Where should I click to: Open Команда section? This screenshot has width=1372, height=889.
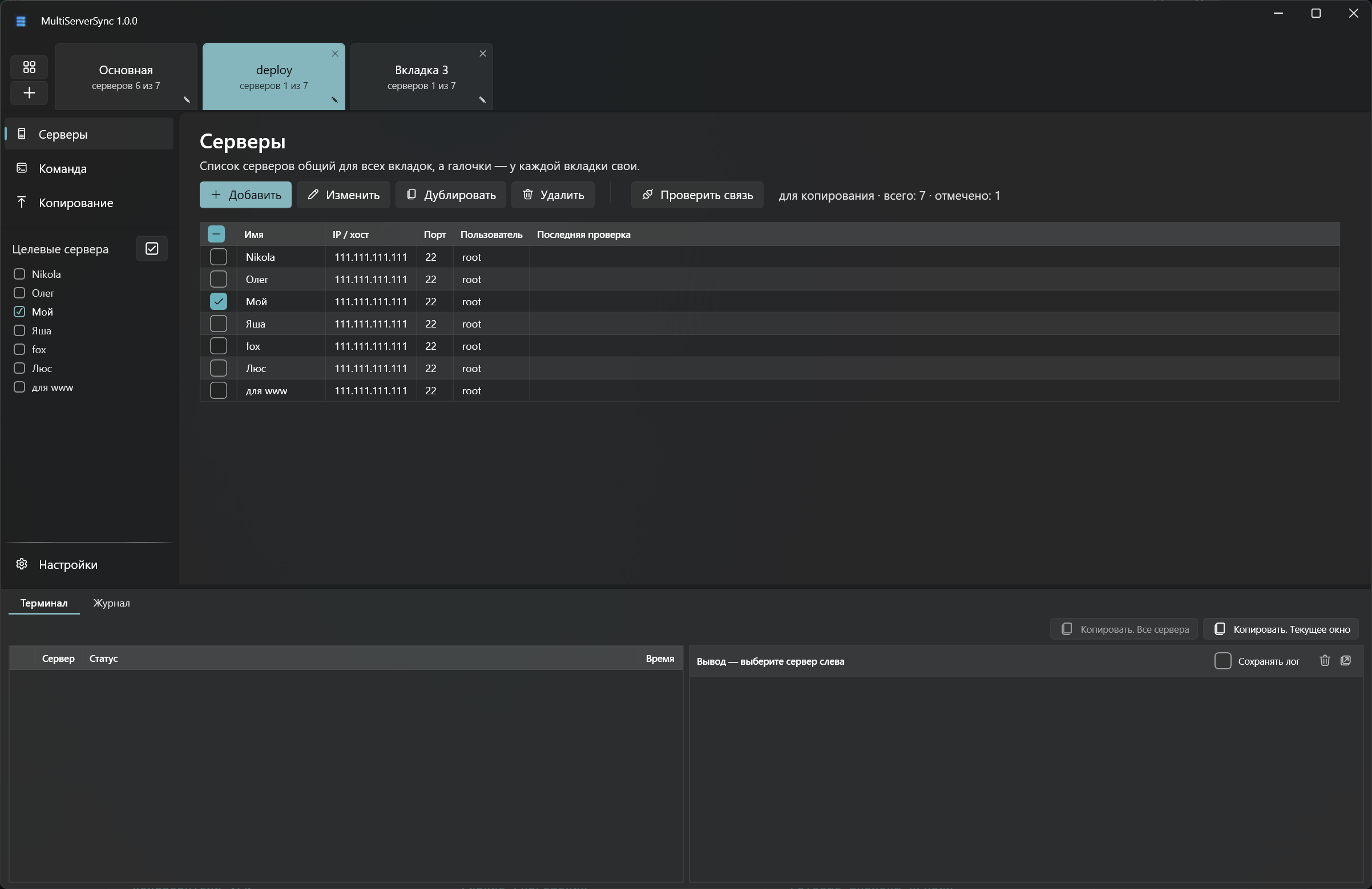[89, 168]
